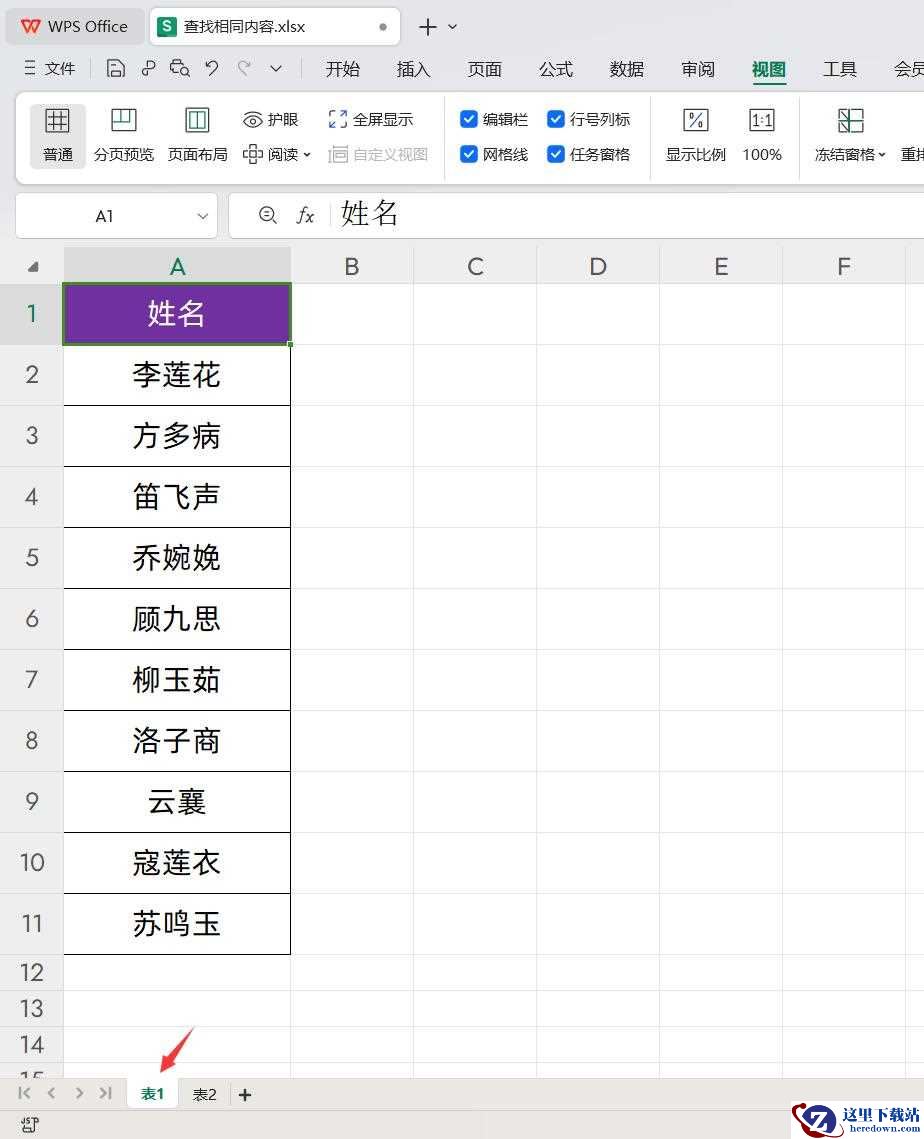Open the 工具 ribbon tab
The image size is (924, 1139).
point(840,69)
